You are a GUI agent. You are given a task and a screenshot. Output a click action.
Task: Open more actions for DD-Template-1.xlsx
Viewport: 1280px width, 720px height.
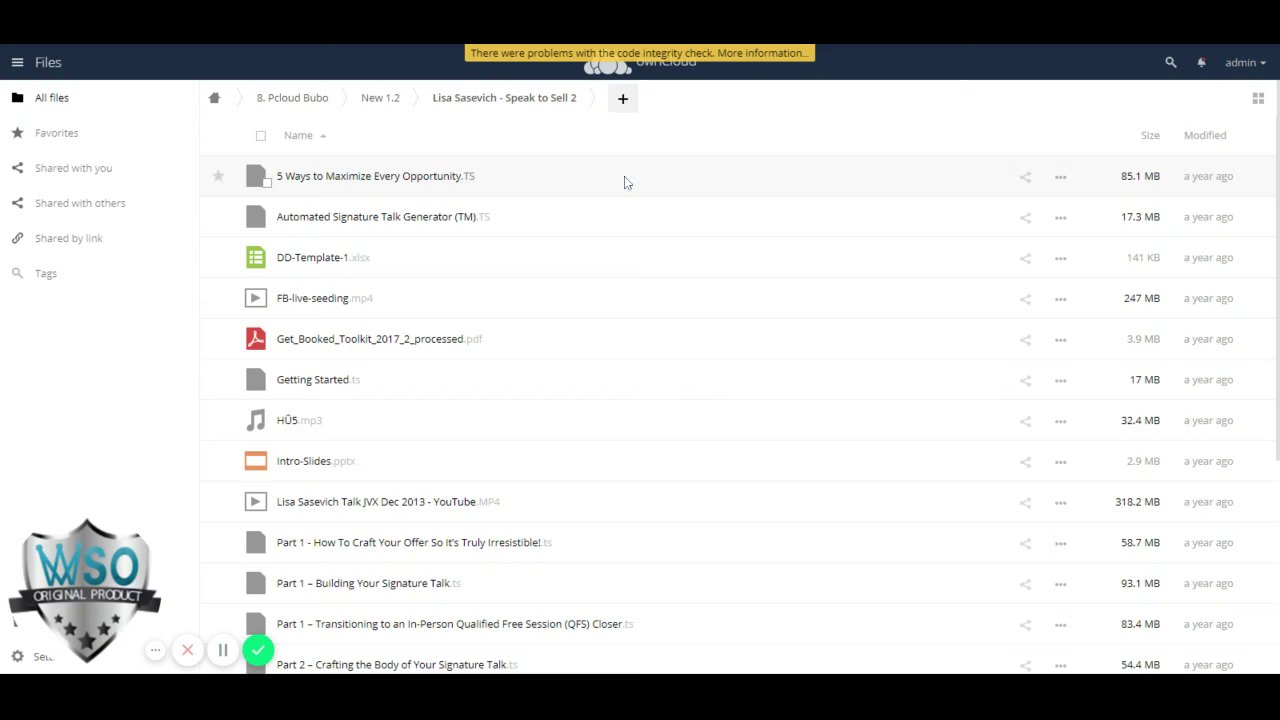coord(1060,258)
